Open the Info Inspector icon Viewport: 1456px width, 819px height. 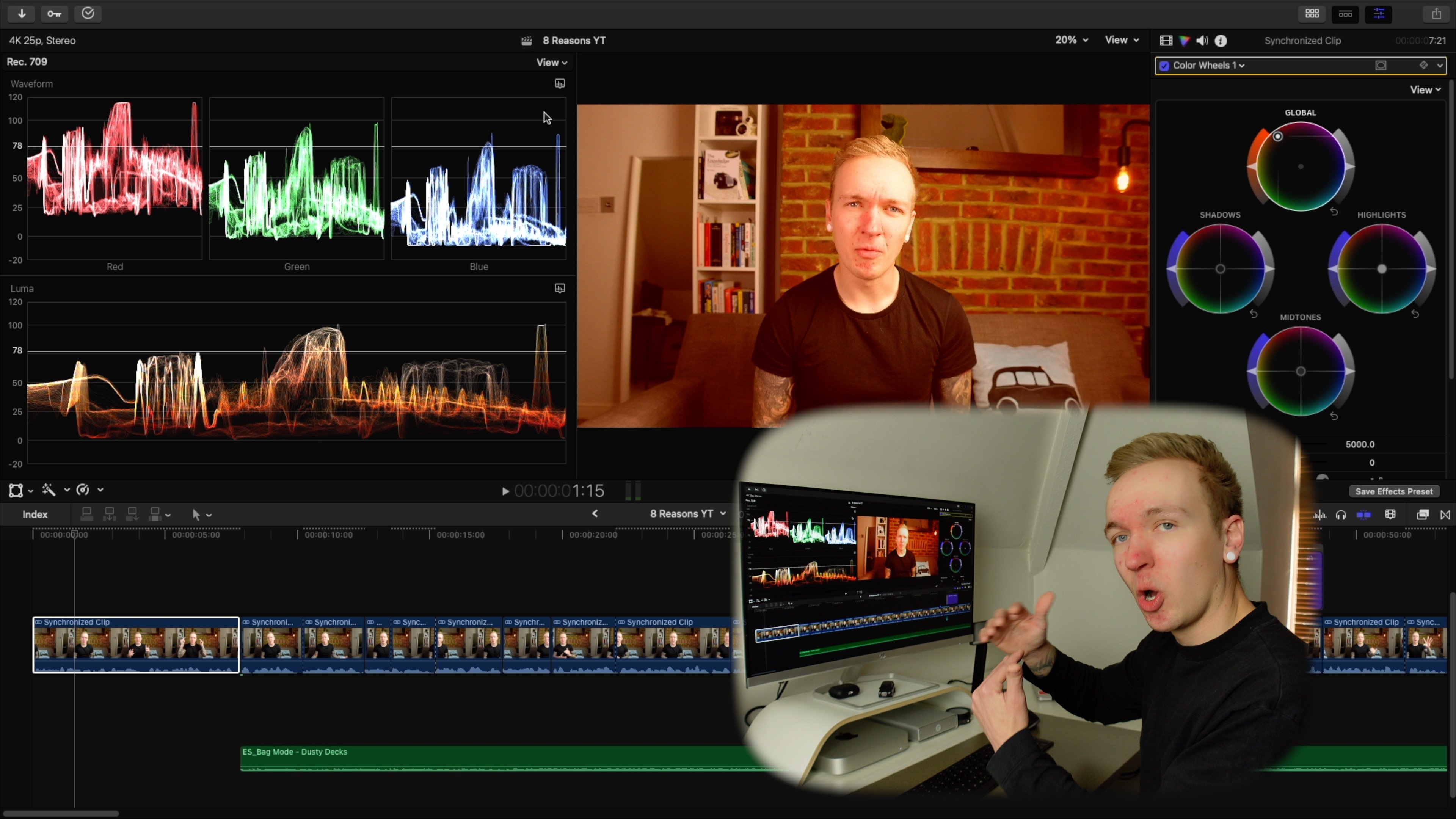[x=1221, y=41]
